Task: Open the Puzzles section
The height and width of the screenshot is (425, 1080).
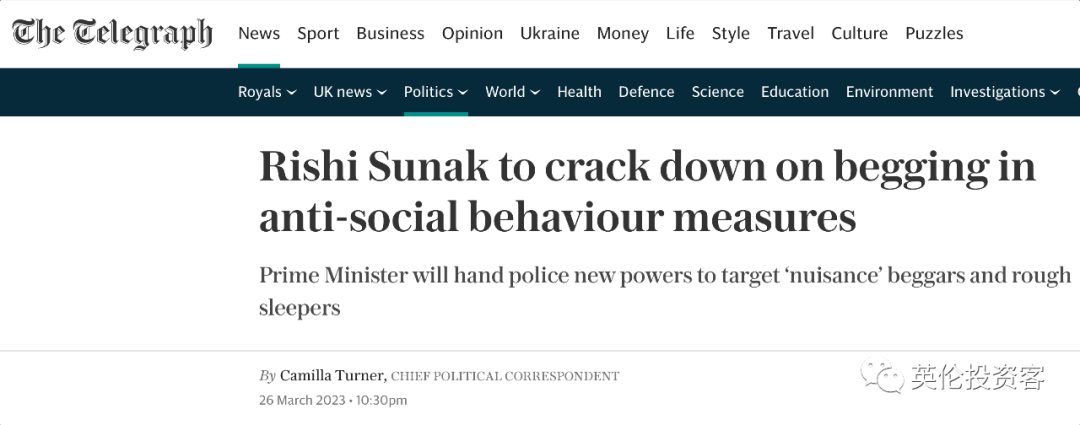Action: point(934,33)
